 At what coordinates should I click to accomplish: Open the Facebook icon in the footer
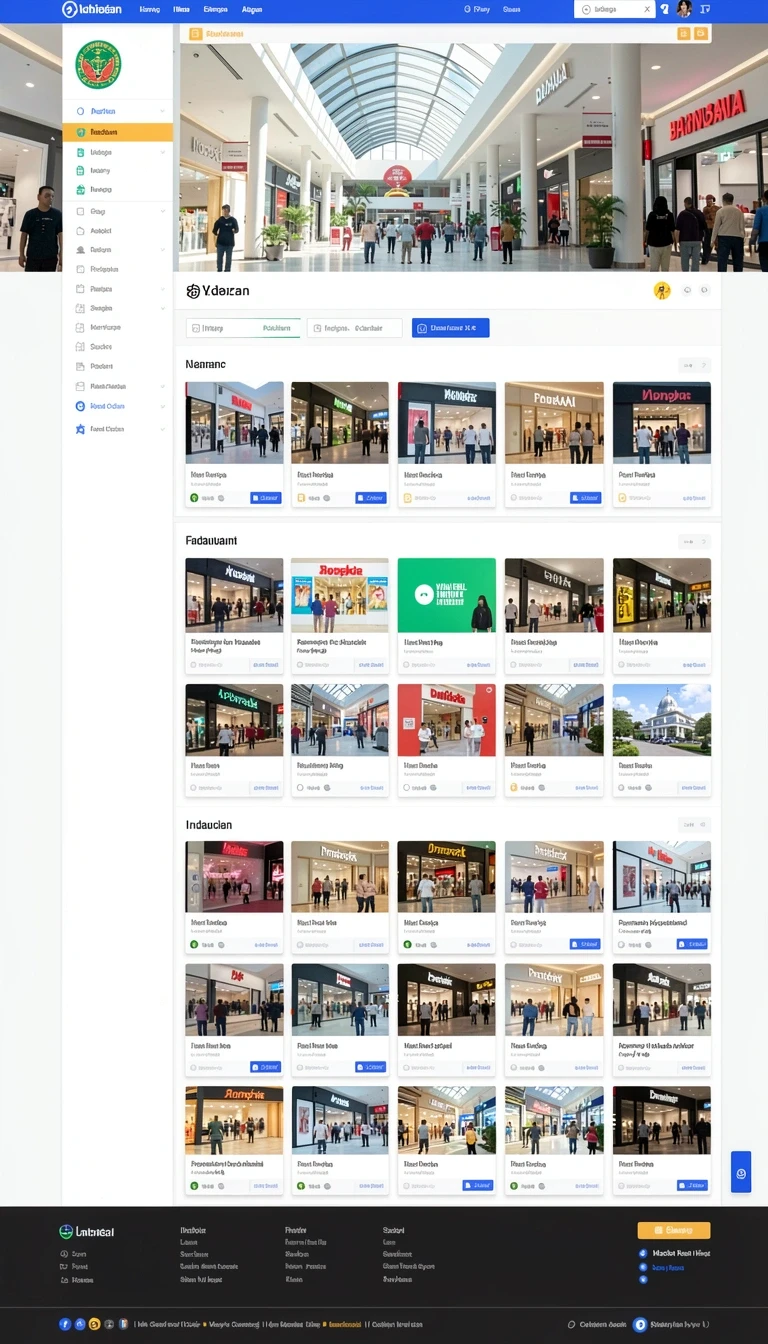(66, 1324)
